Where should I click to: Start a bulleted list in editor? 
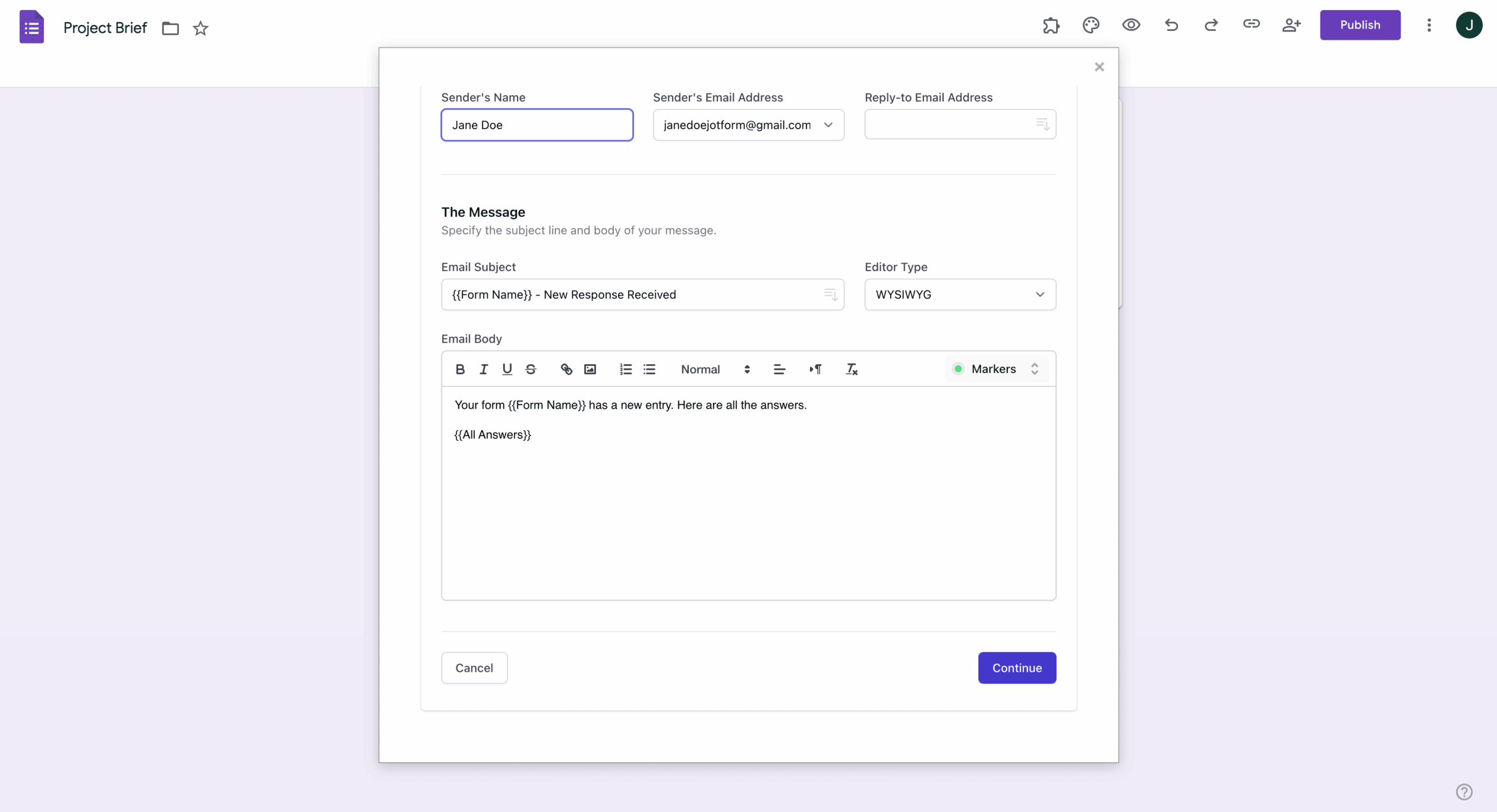tap(649, 369)
